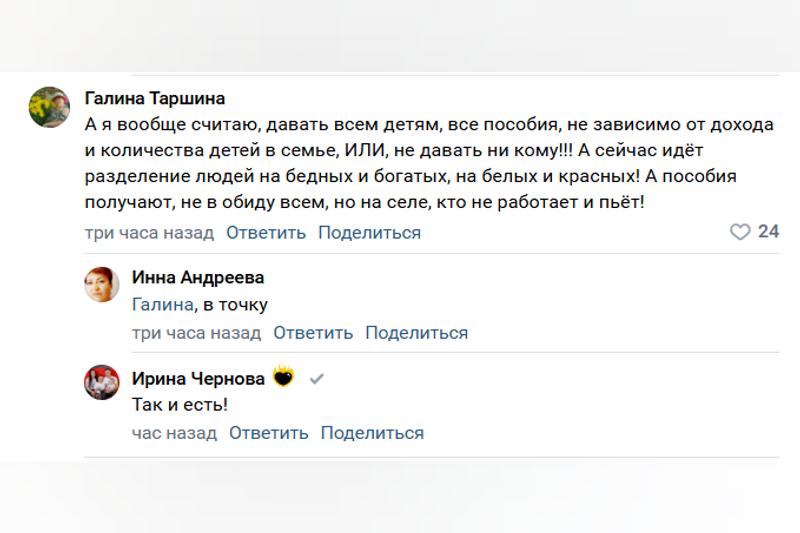Click the 24 likes count on Галина's comment
800x533 pixels.
point(768,232)
